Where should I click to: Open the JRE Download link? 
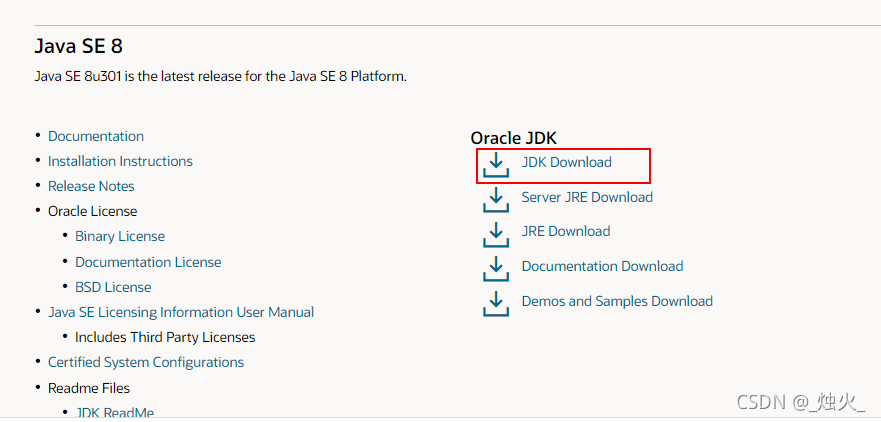(566, 232)
